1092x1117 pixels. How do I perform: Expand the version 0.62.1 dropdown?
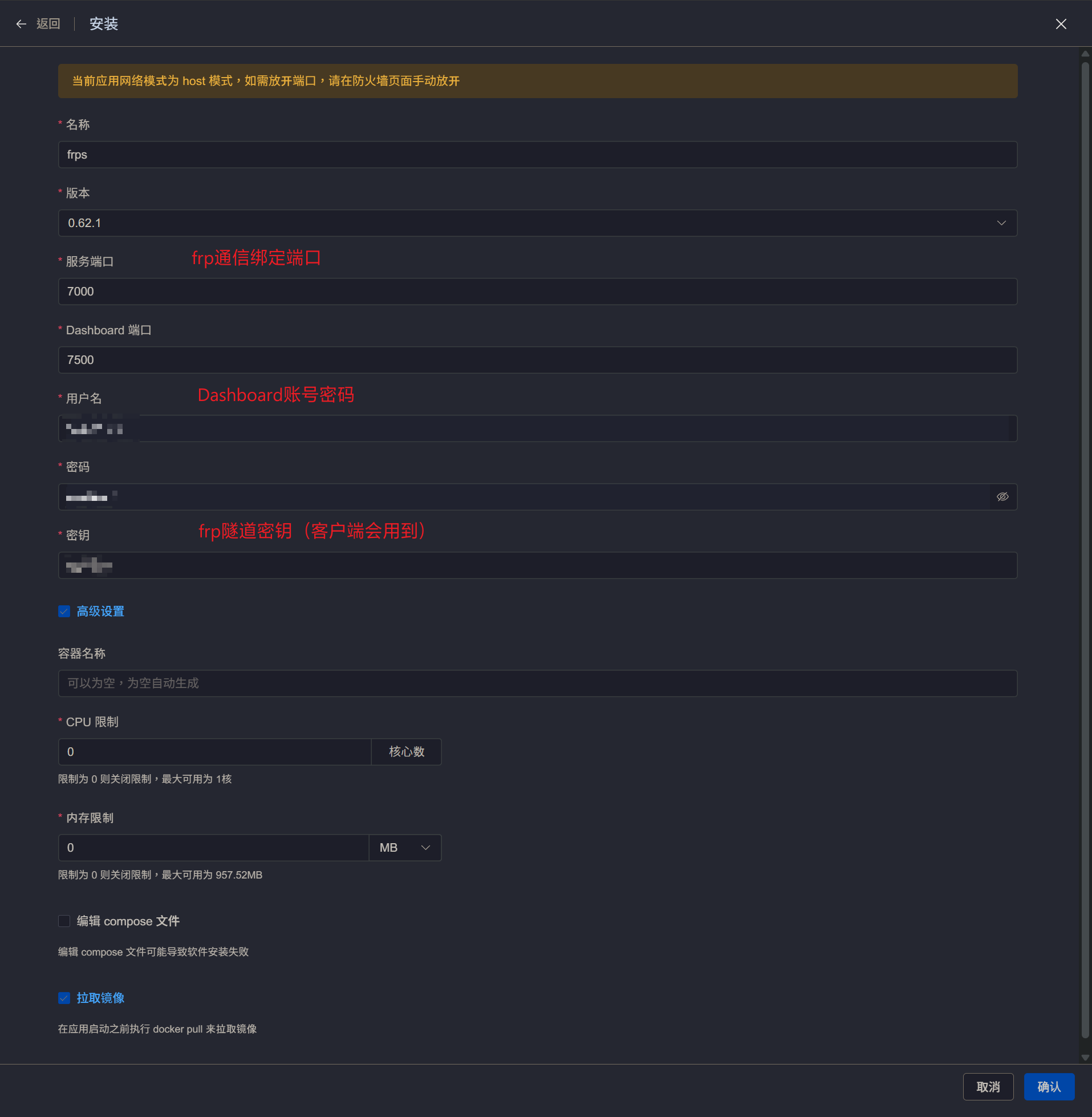[x=1001, y=223]
